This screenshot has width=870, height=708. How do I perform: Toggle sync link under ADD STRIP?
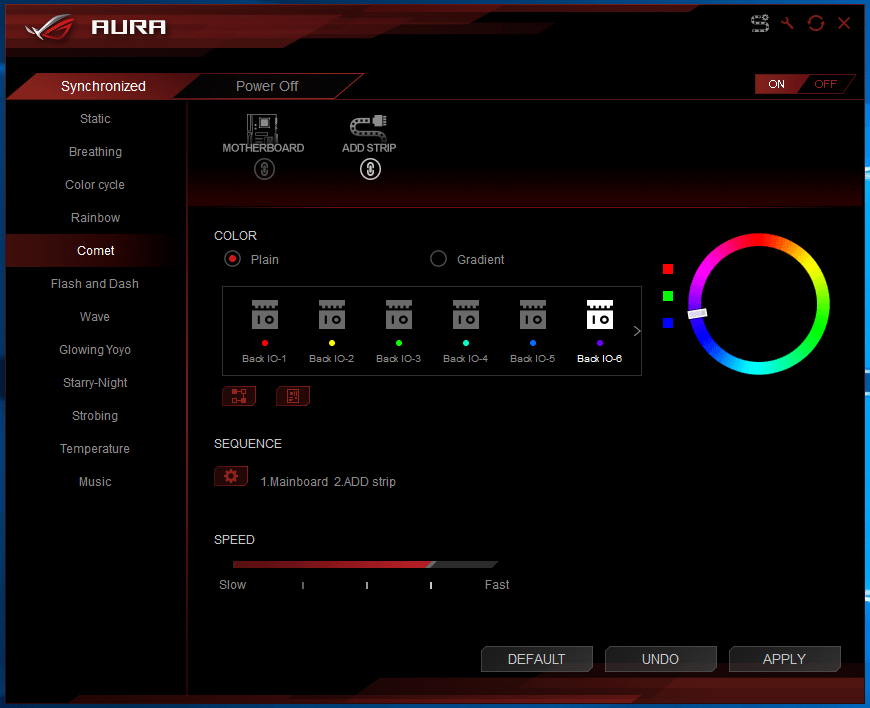pos(370,169)
